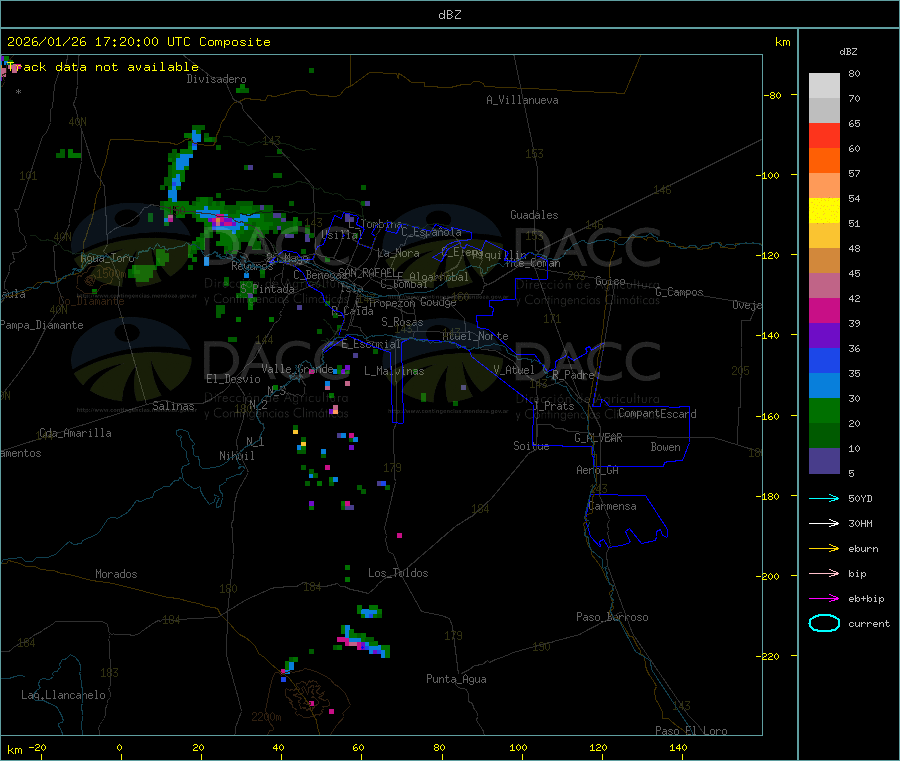Click the Punta_Agua place label
The image size is (900, 761).
pyautogui.click(x=456, y=679)
